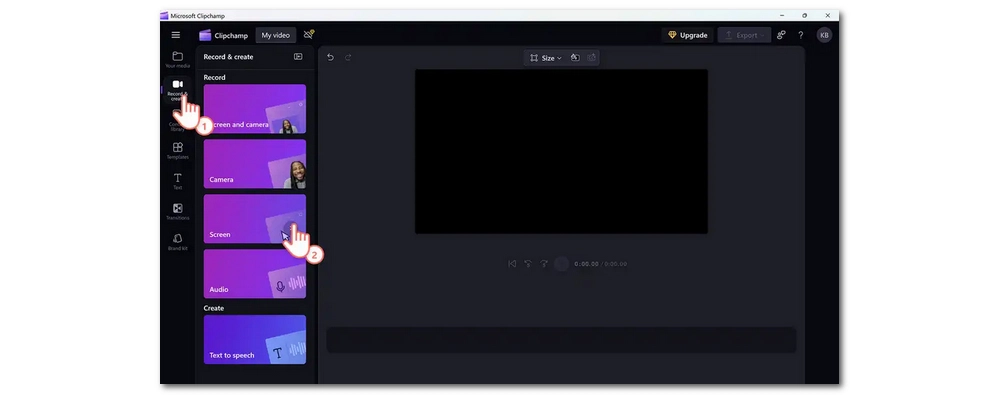Select the My video title field

(x=276, y=36)
